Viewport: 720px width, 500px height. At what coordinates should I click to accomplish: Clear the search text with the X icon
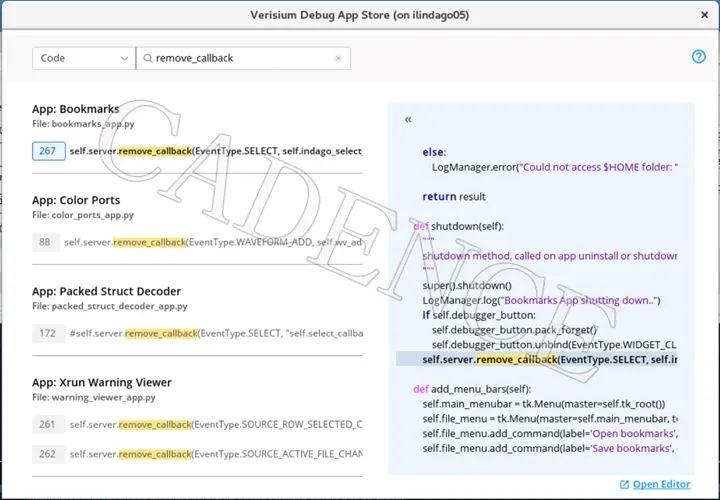pyautogui.click(x=338, y=58)
